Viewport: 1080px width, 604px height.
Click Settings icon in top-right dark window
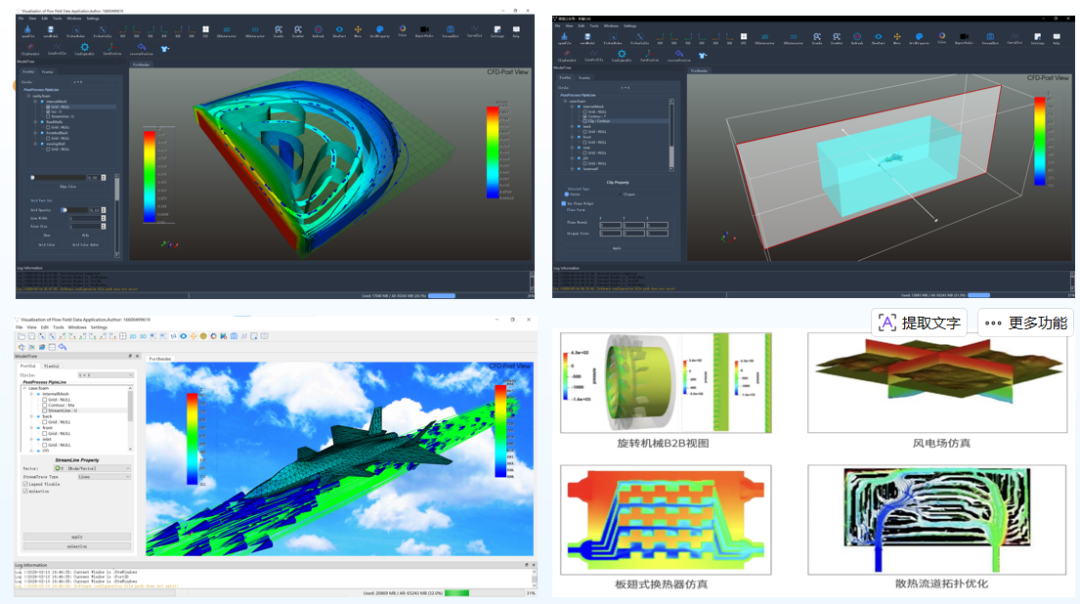1037,37
